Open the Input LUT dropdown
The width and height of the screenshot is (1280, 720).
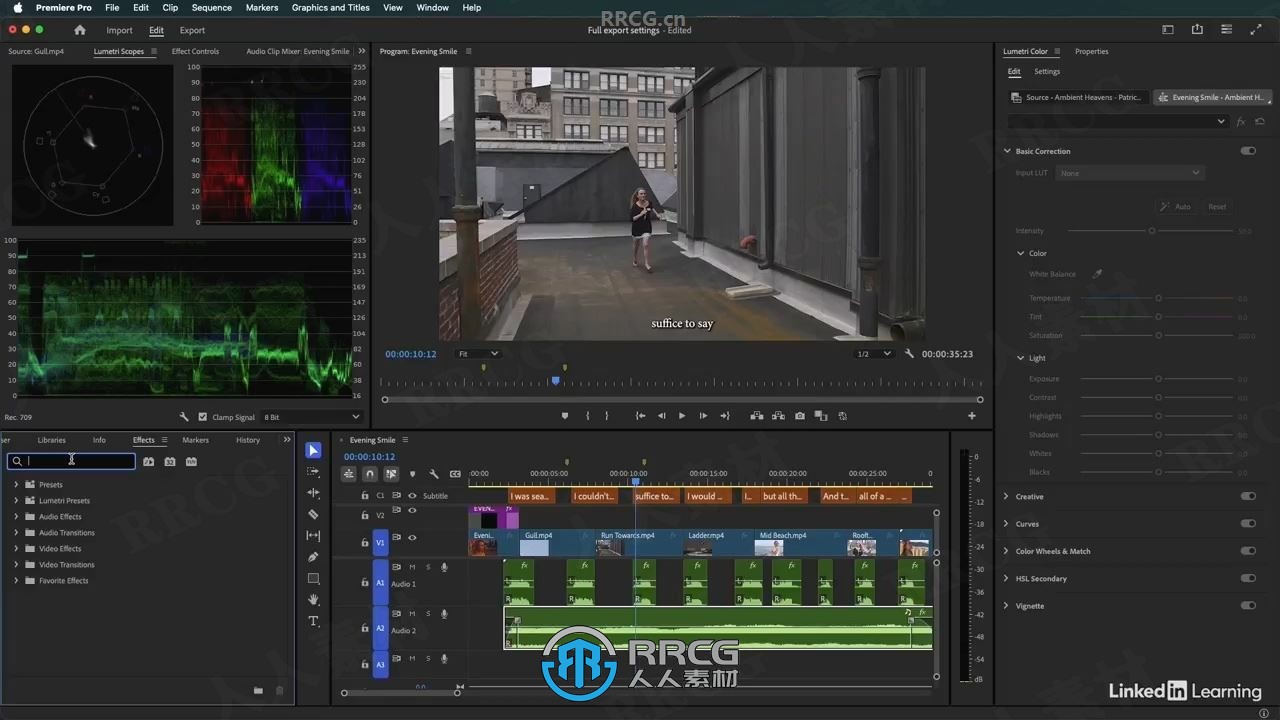pos(1129,173)
